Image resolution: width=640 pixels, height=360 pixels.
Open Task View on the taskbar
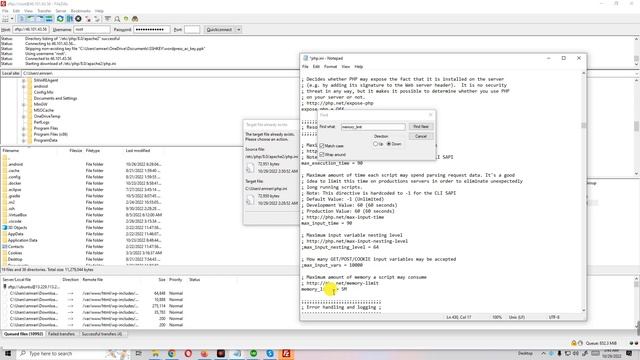pos(139,353)
